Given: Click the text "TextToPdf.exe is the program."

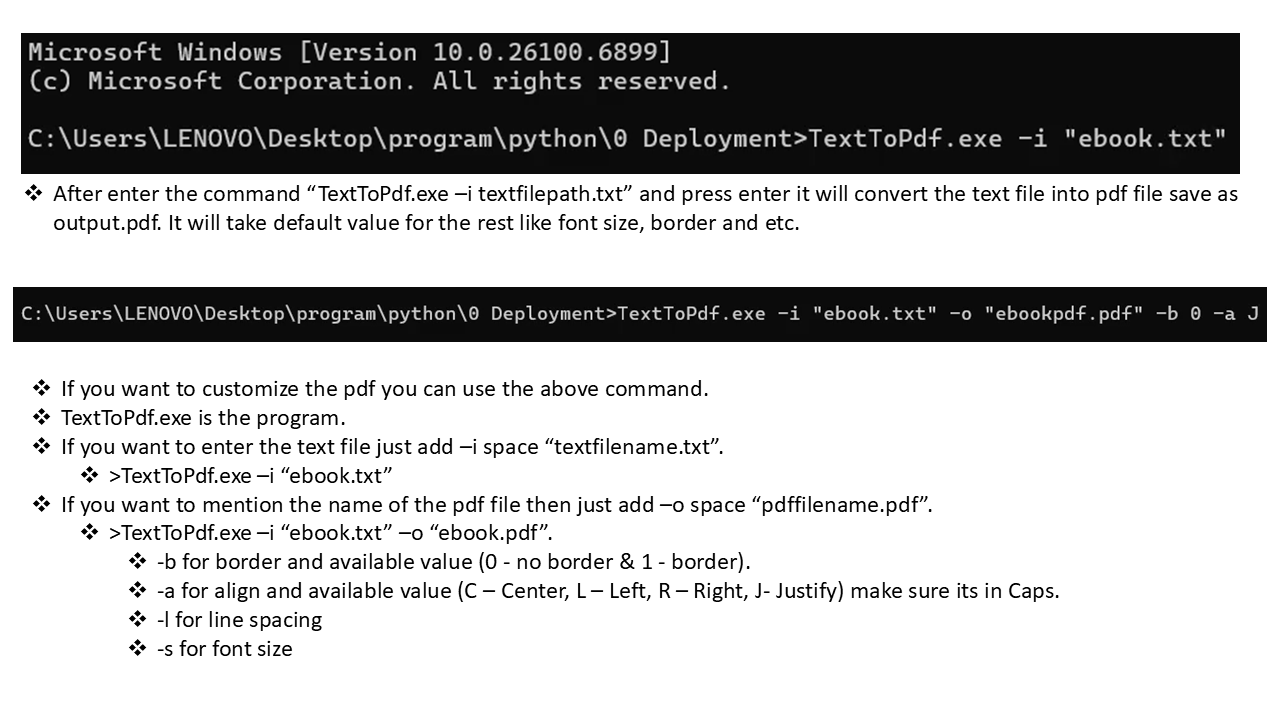Looking at the screenshot, I should point(203,417).
